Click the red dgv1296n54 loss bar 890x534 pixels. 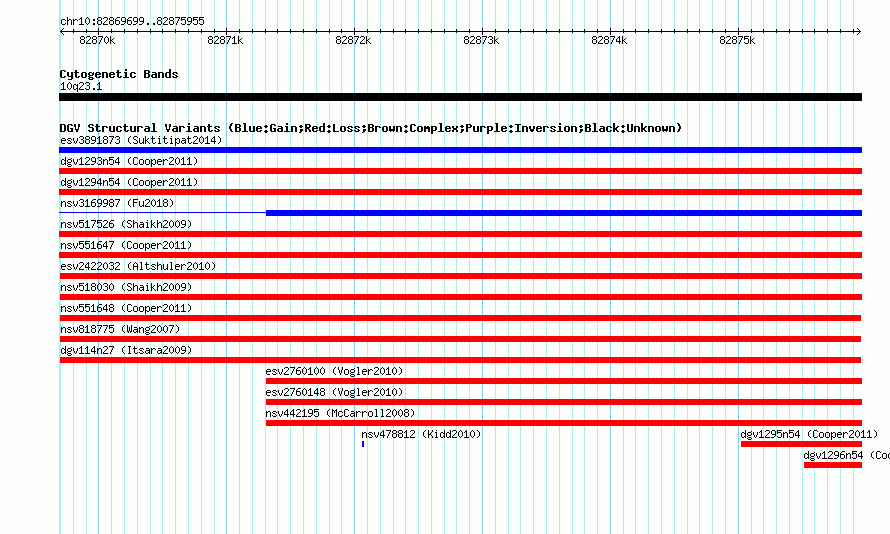pyautogui.click(x=833, y=465)
